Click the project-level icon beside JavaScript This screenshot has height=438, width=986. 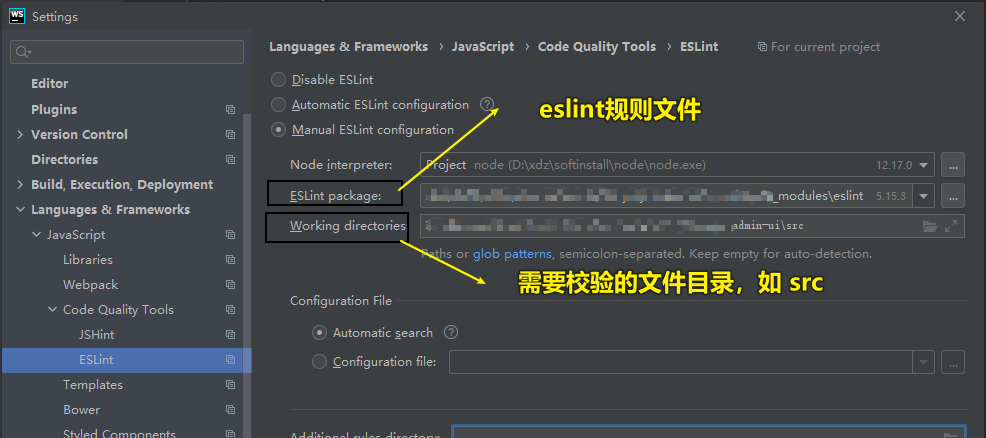click(x=231, y=235)
